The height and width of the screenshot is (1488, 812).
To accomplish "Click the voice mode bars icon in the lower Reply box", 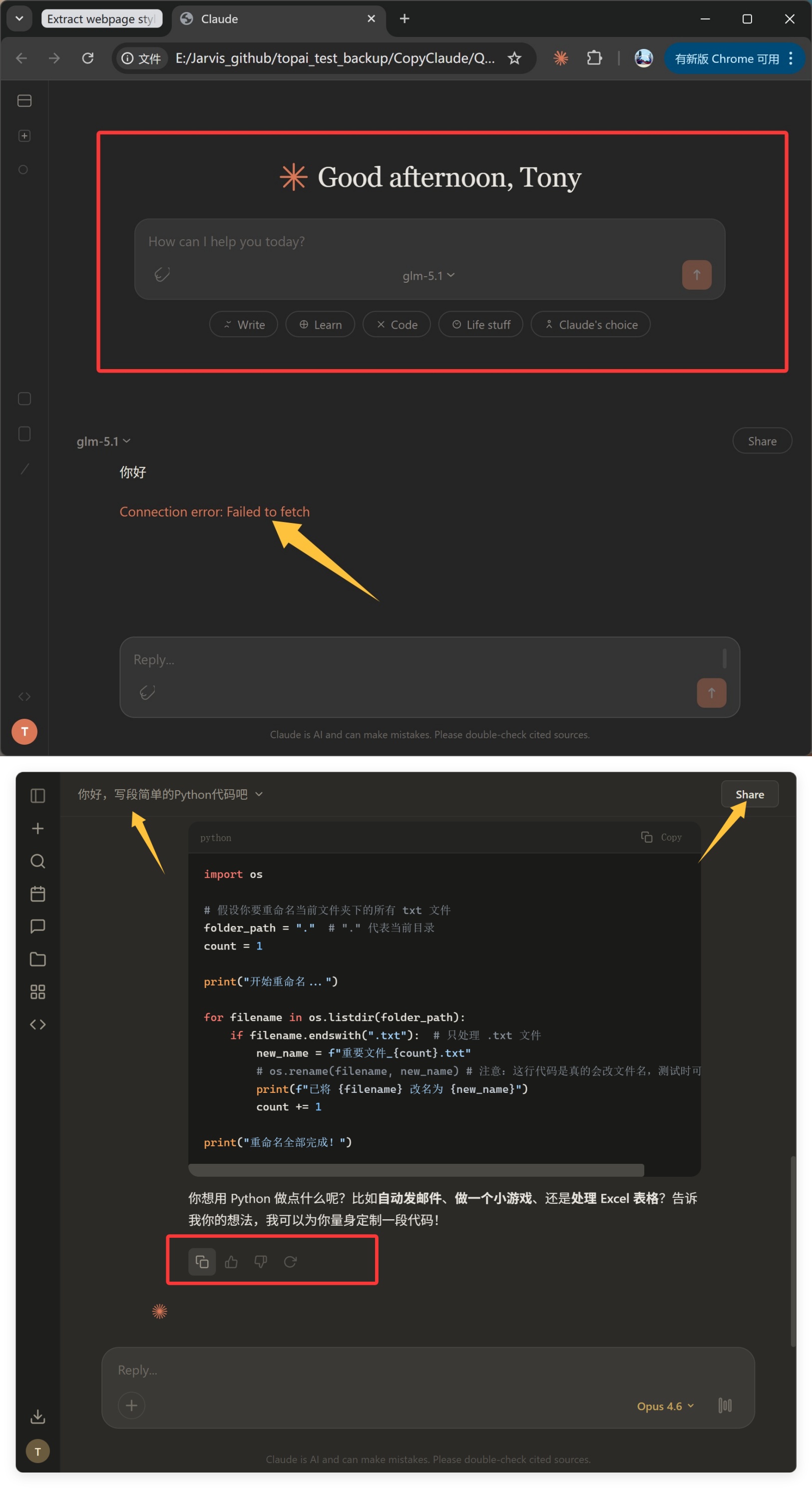I will 725,1406.
